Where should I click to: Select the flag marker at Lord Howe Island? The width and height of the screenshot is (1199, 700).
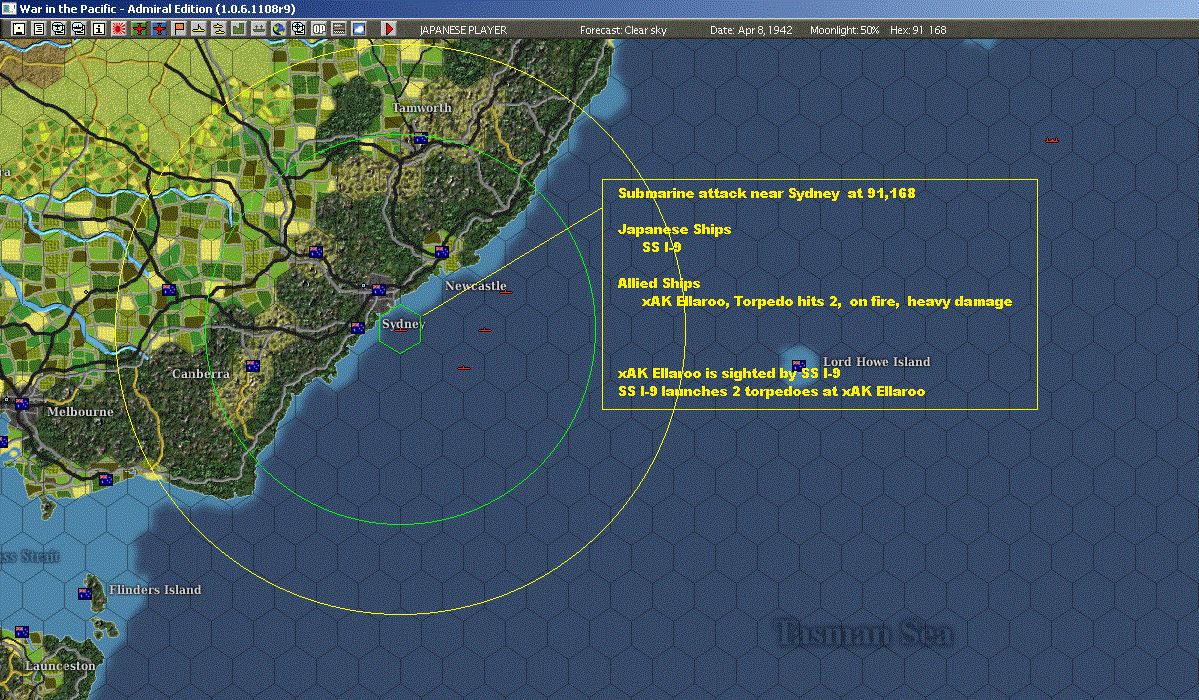pyautogui.click(x=798, y=365)
